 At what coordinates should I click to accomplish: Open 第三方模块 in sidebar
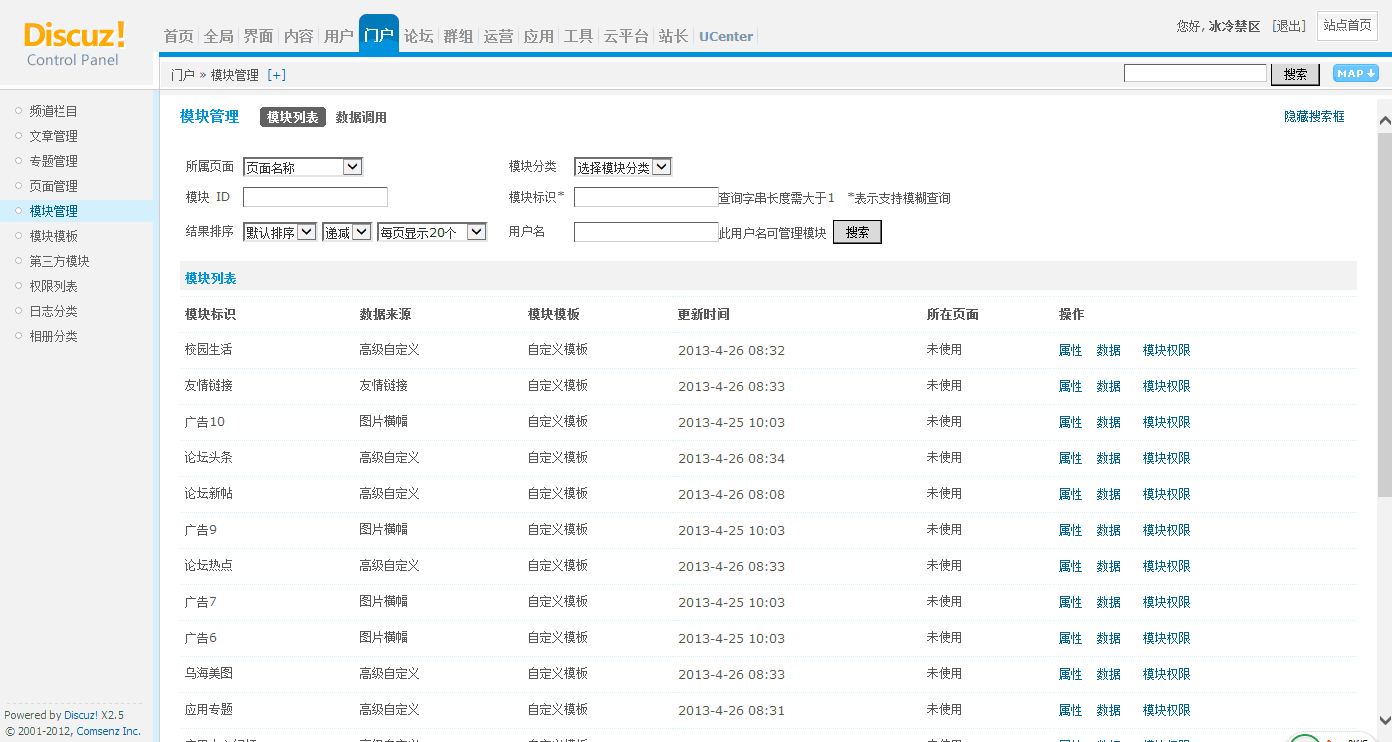(59, 261)
